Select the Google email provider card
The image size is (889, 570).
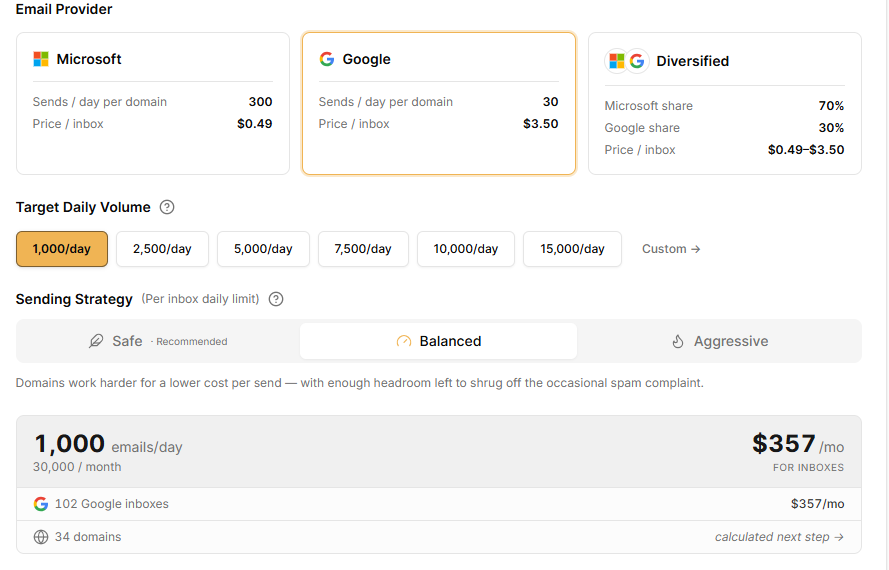439,103
